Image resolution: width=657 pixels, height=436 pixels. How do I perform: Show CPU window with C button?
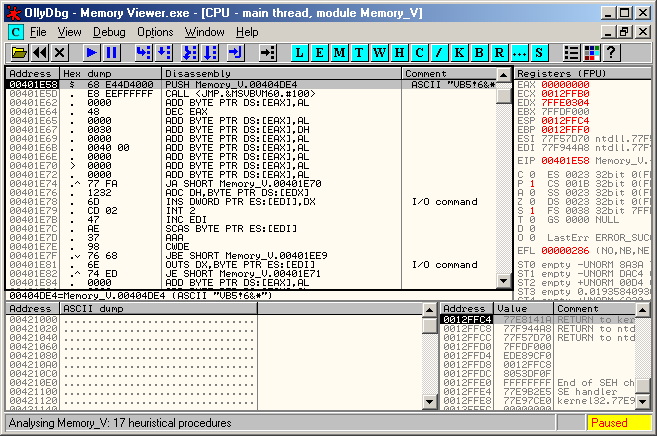pos(419,53)
